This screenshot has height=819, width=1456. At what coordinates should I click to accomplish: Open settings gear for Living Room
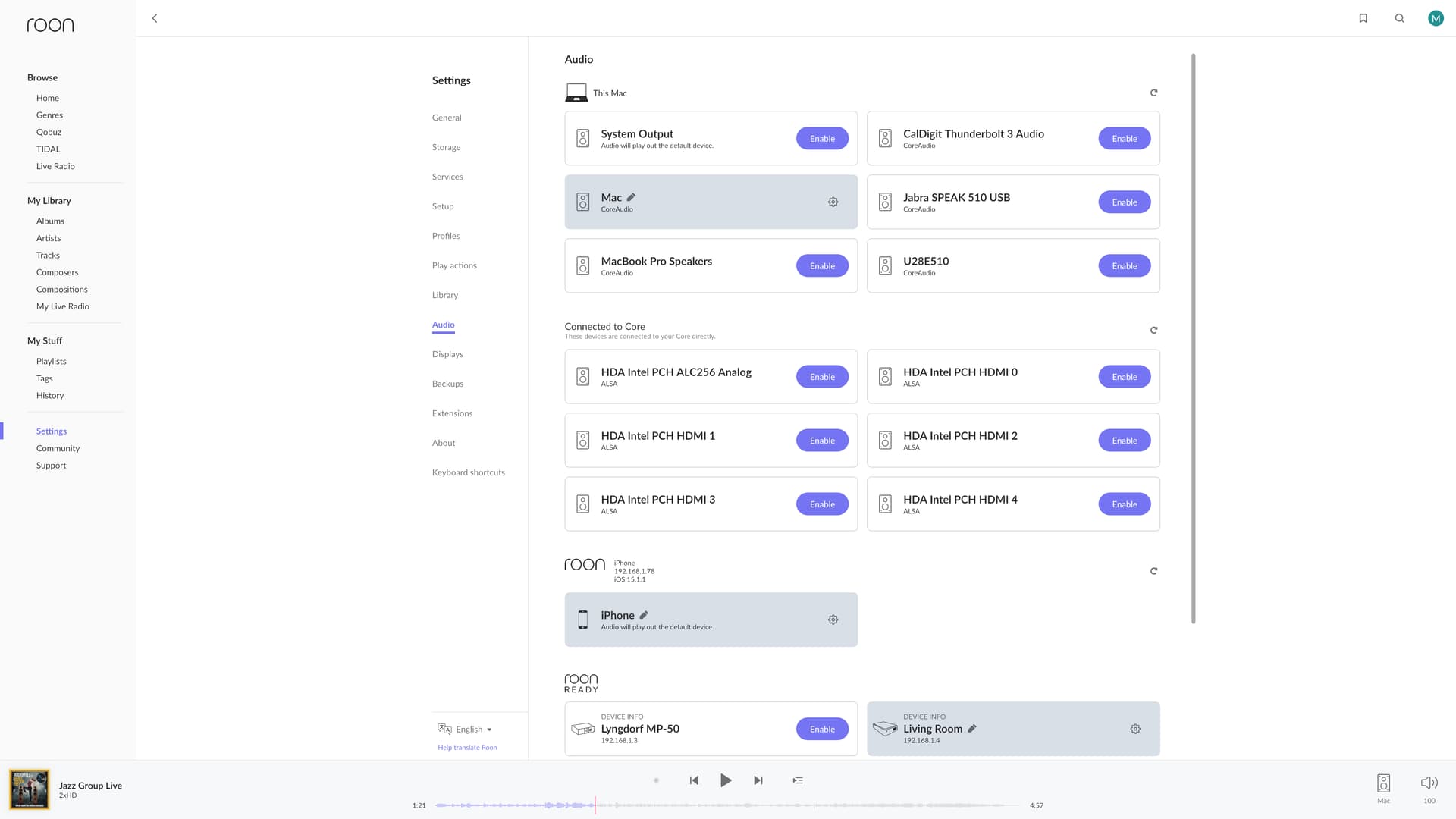point(1135,729)
